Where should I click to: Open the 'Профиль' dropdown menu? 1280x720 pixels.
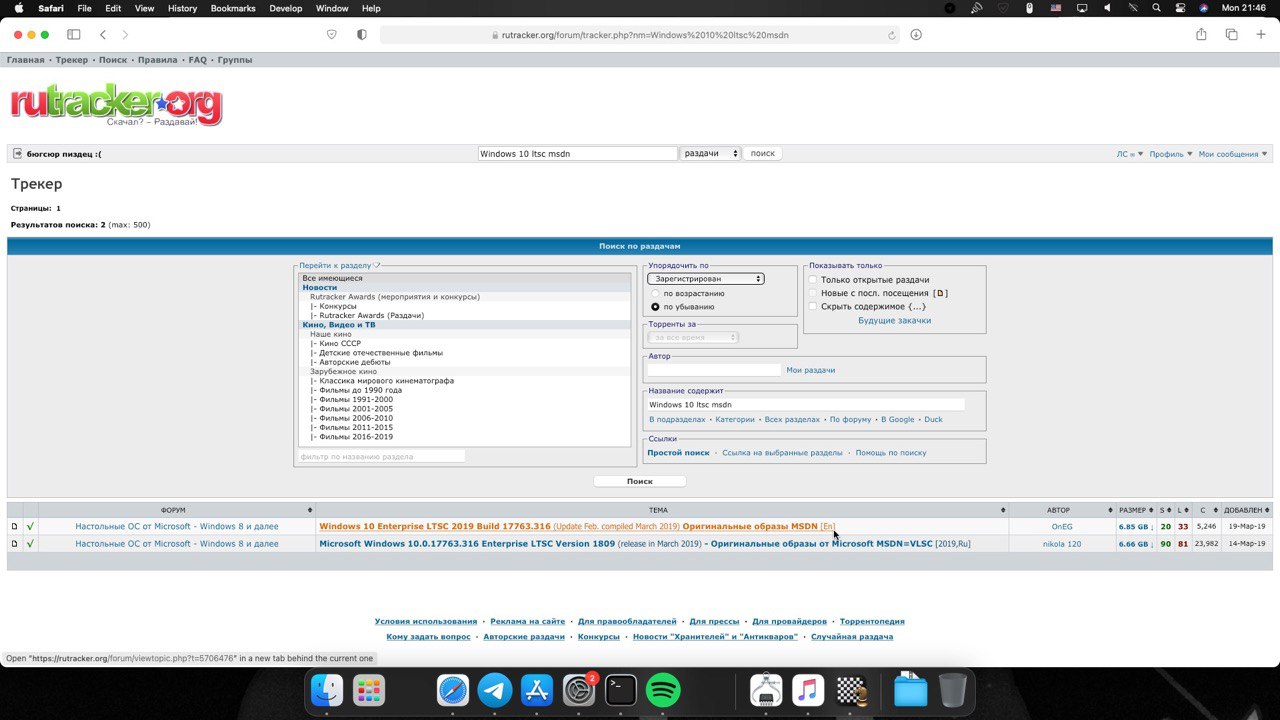[x=1170, y=154]
